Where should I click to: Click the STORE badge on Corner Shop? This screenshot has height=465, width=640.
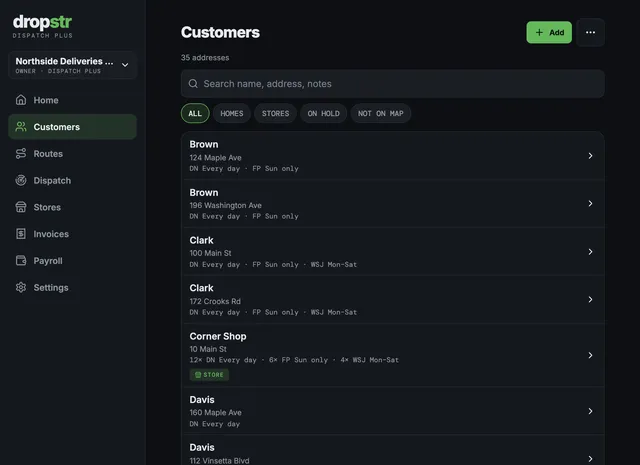[x=209, y=375]
